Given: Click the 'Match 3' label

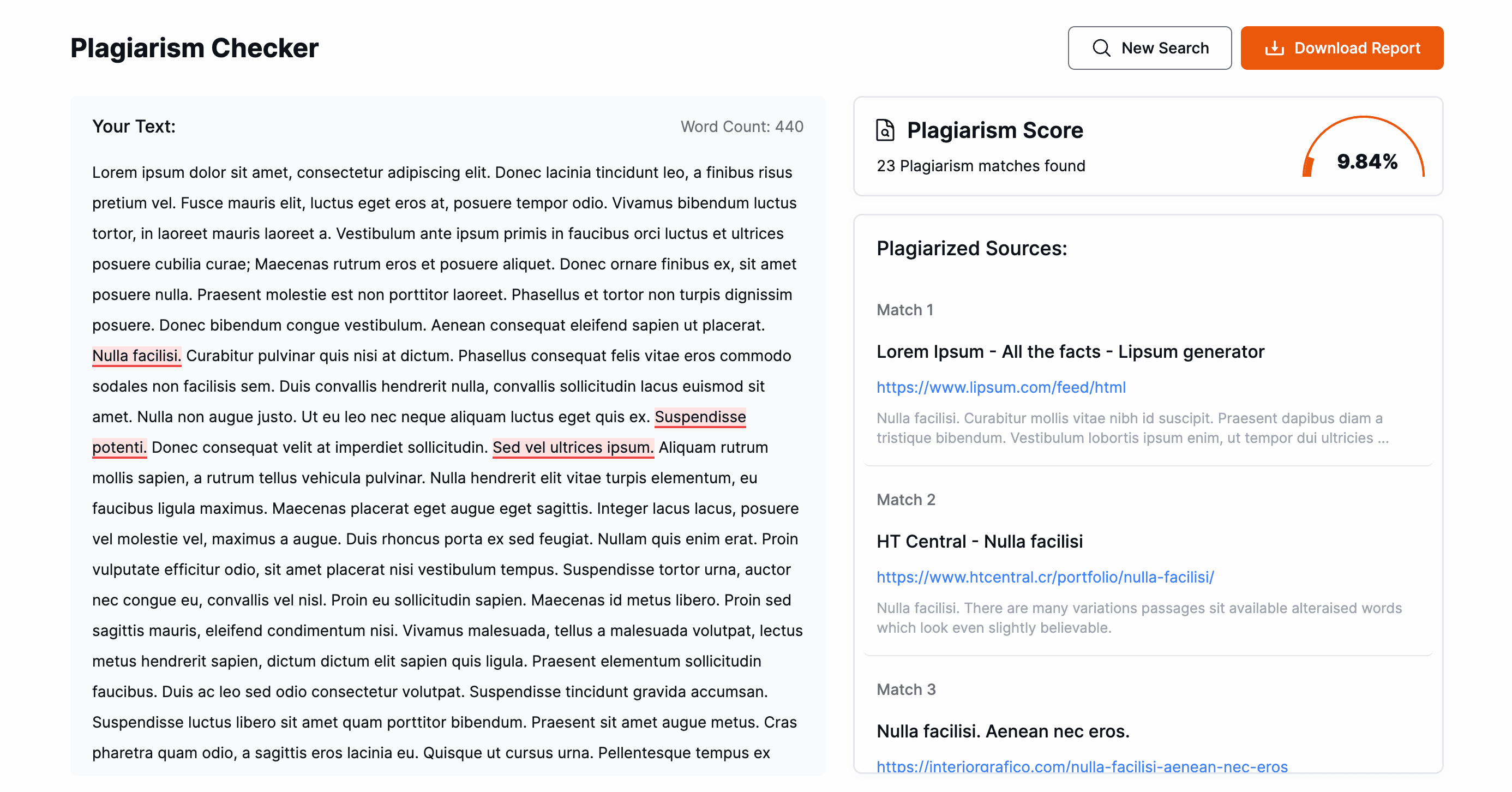Looking at the screenshot, I should pos(905,689).
